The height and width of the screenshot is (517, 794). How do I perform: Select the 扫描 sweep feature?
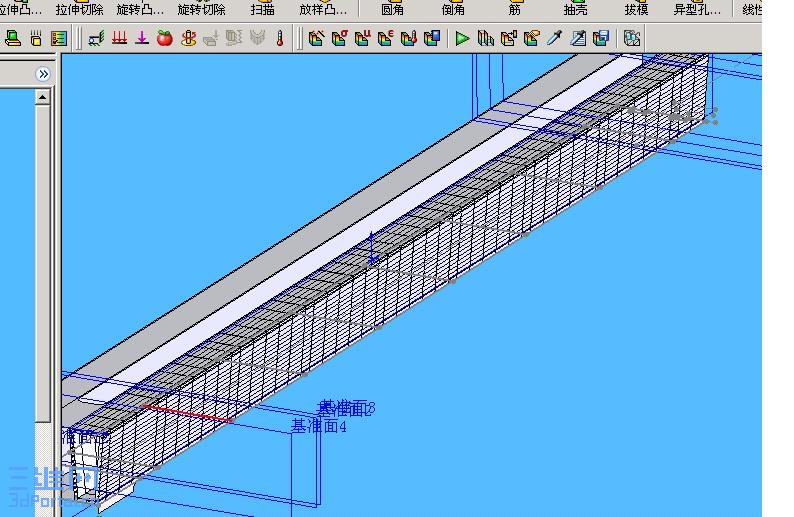(x=262, y=10)
